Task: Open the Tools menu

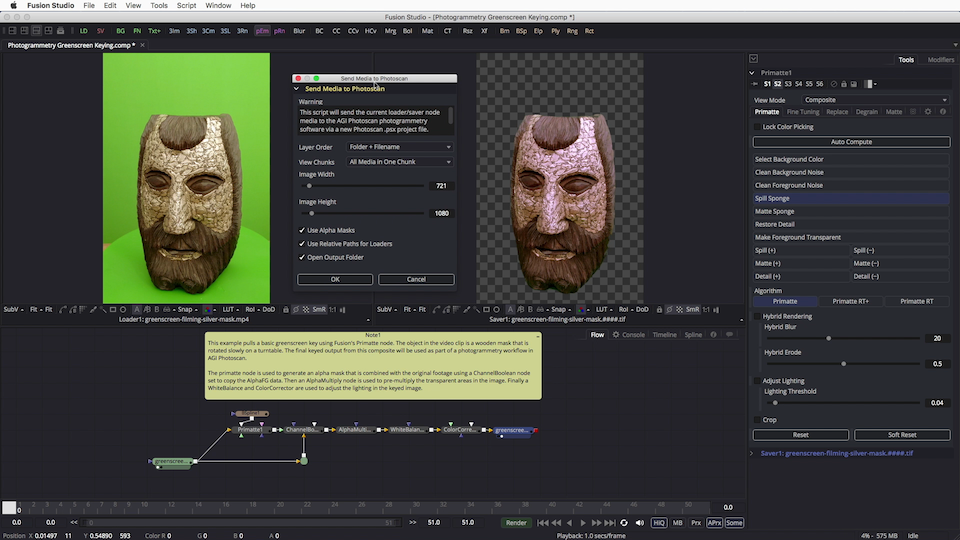Action: pos(159,6)
